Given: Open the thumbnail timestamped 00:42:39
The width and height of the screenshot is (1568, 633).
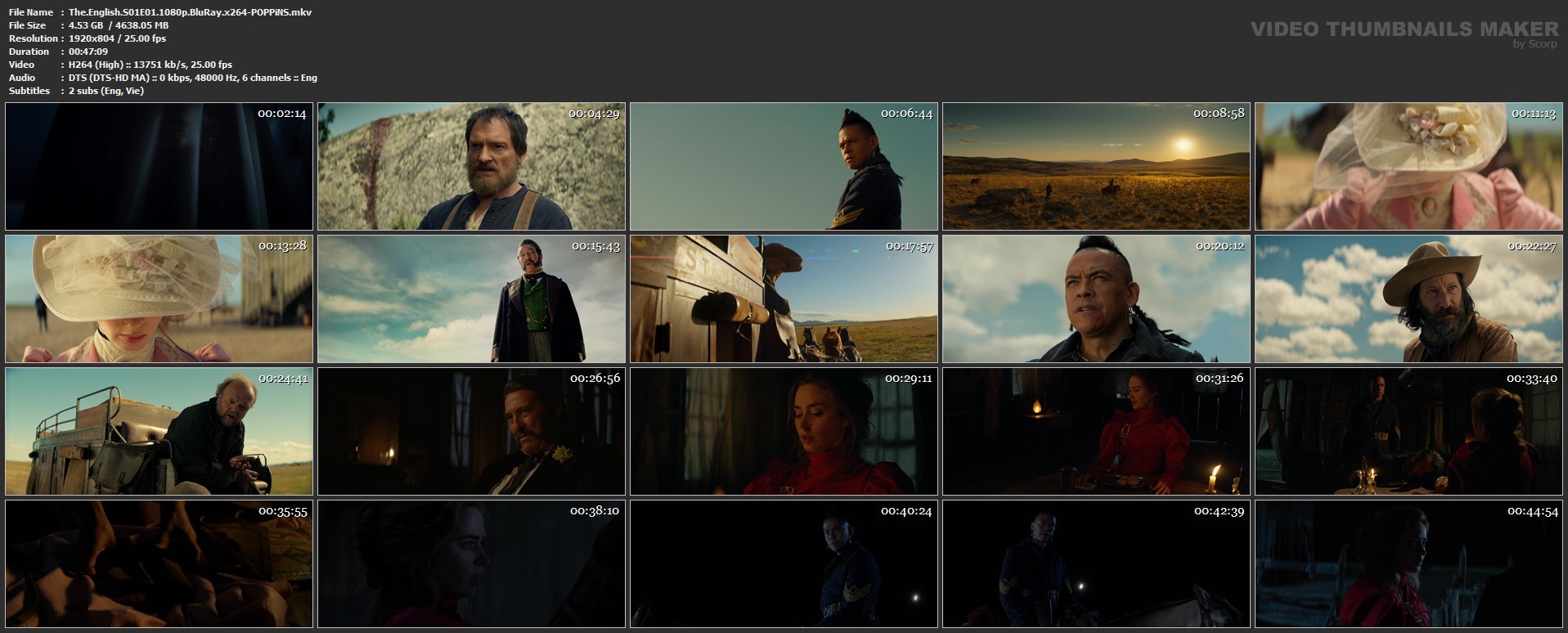Looking at the screenshot, I should [1096, 563].
